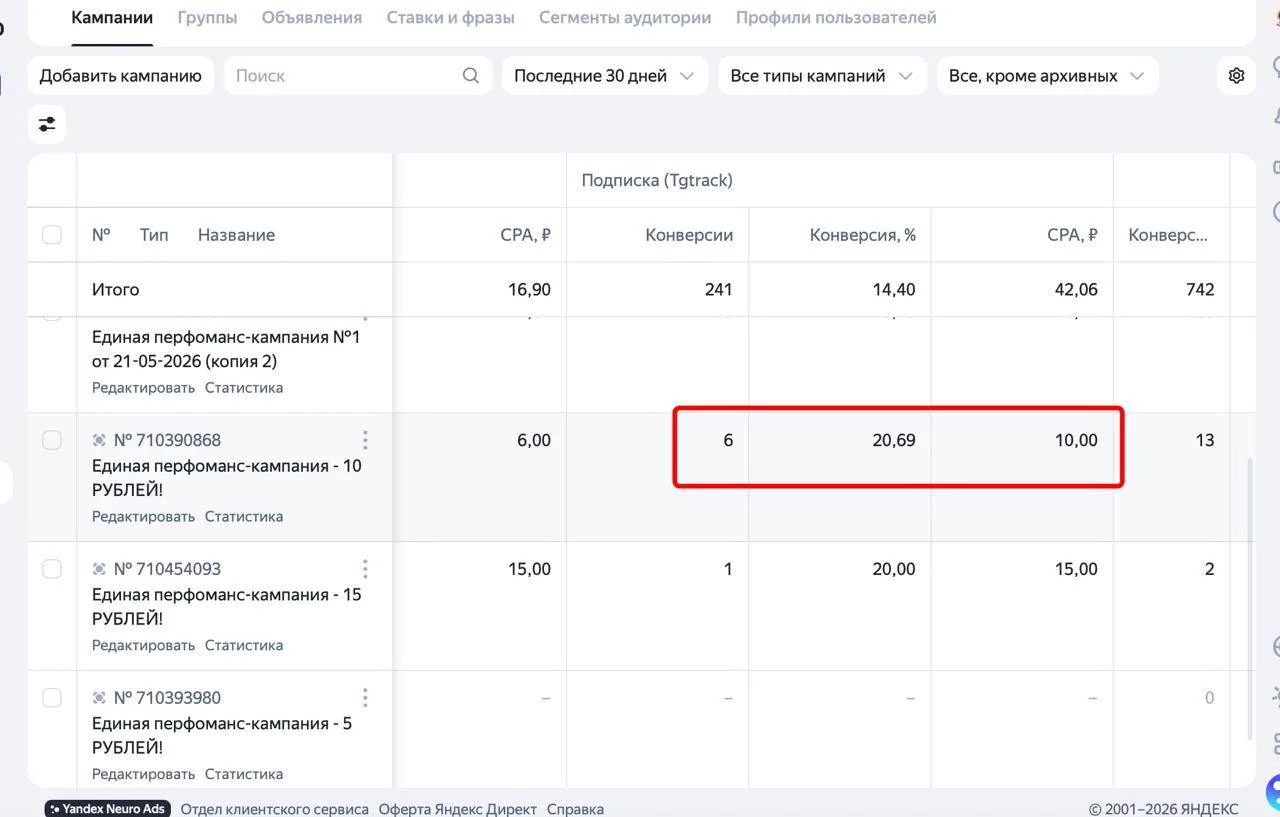Open table settings gear icon
The image size is (1280, 817).
[1237, 76]
